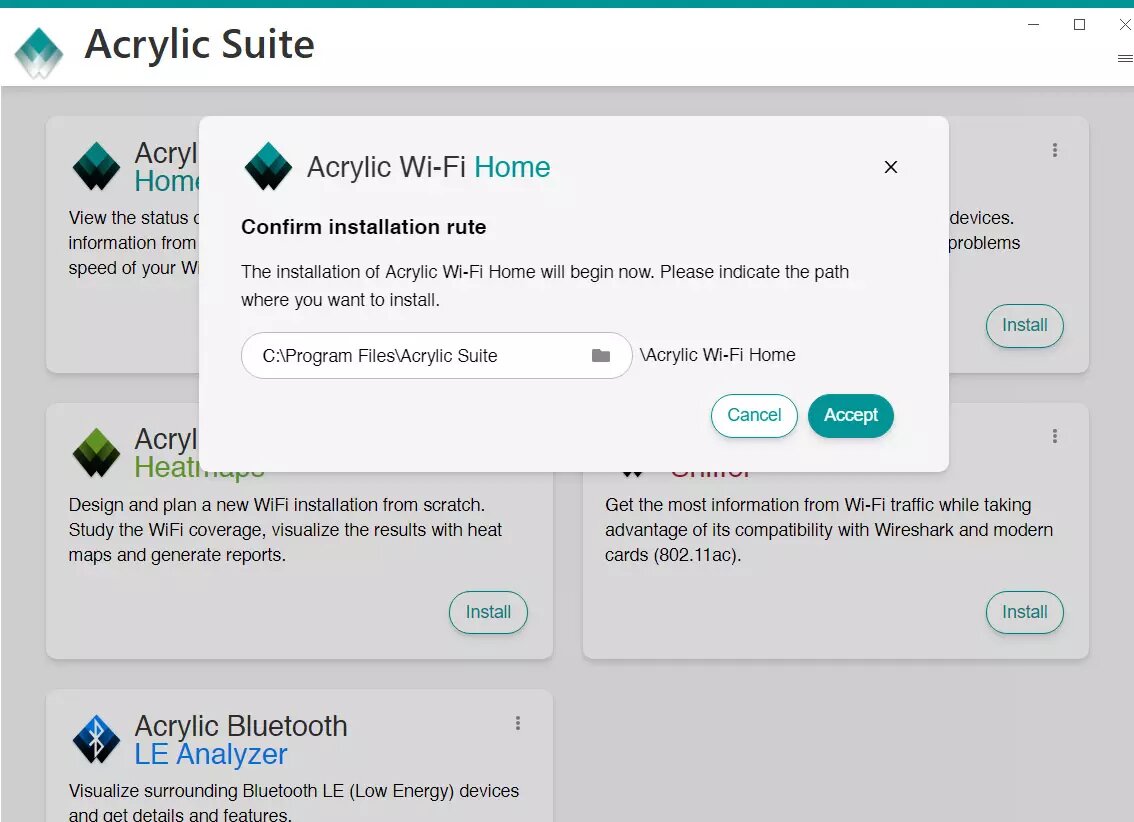Click the 'Design and plan a new WiFi installation' description

coord(286,530)
